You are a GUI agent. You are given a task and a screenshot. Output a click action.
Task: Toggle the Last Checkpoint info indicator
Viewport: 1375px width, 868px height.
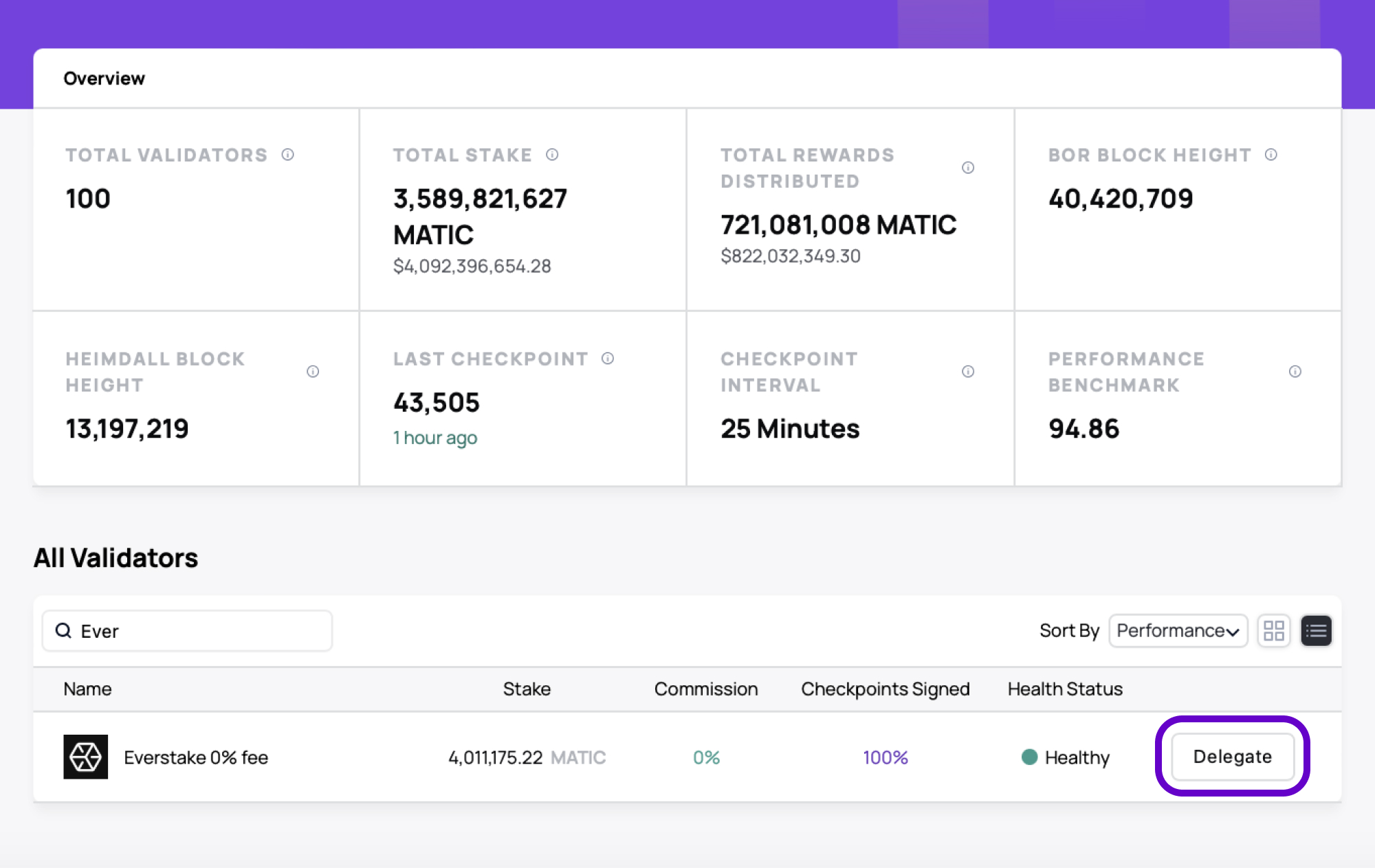pyautogui.click(x=608, y=358)
